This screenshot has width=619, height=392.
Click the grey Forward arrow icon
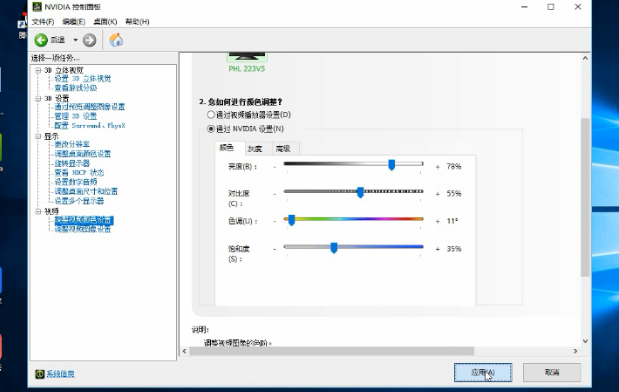pyautogui.click(x=89, y=40)
